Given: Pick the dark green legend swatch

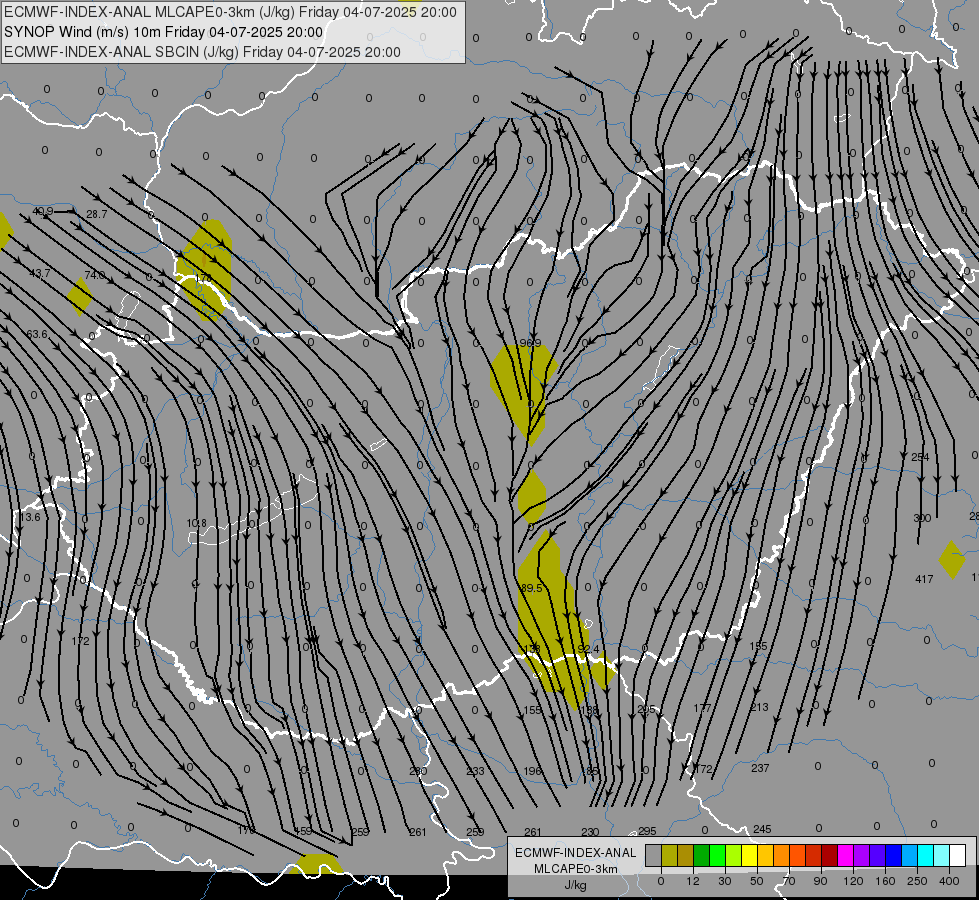Looking at the screenshot, I should click(701, 855).
